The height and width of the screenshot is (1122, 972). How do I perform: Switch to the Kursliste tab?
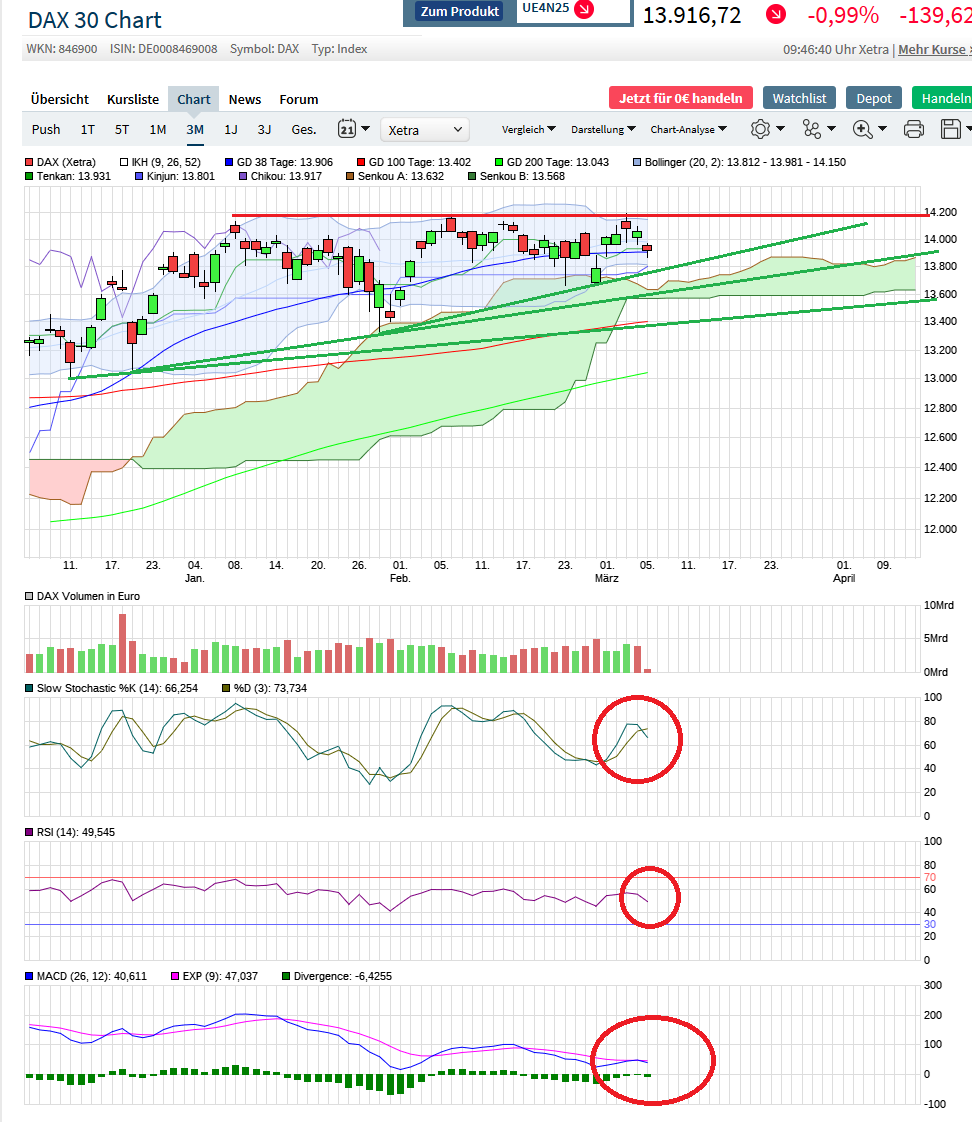(133, 99)
